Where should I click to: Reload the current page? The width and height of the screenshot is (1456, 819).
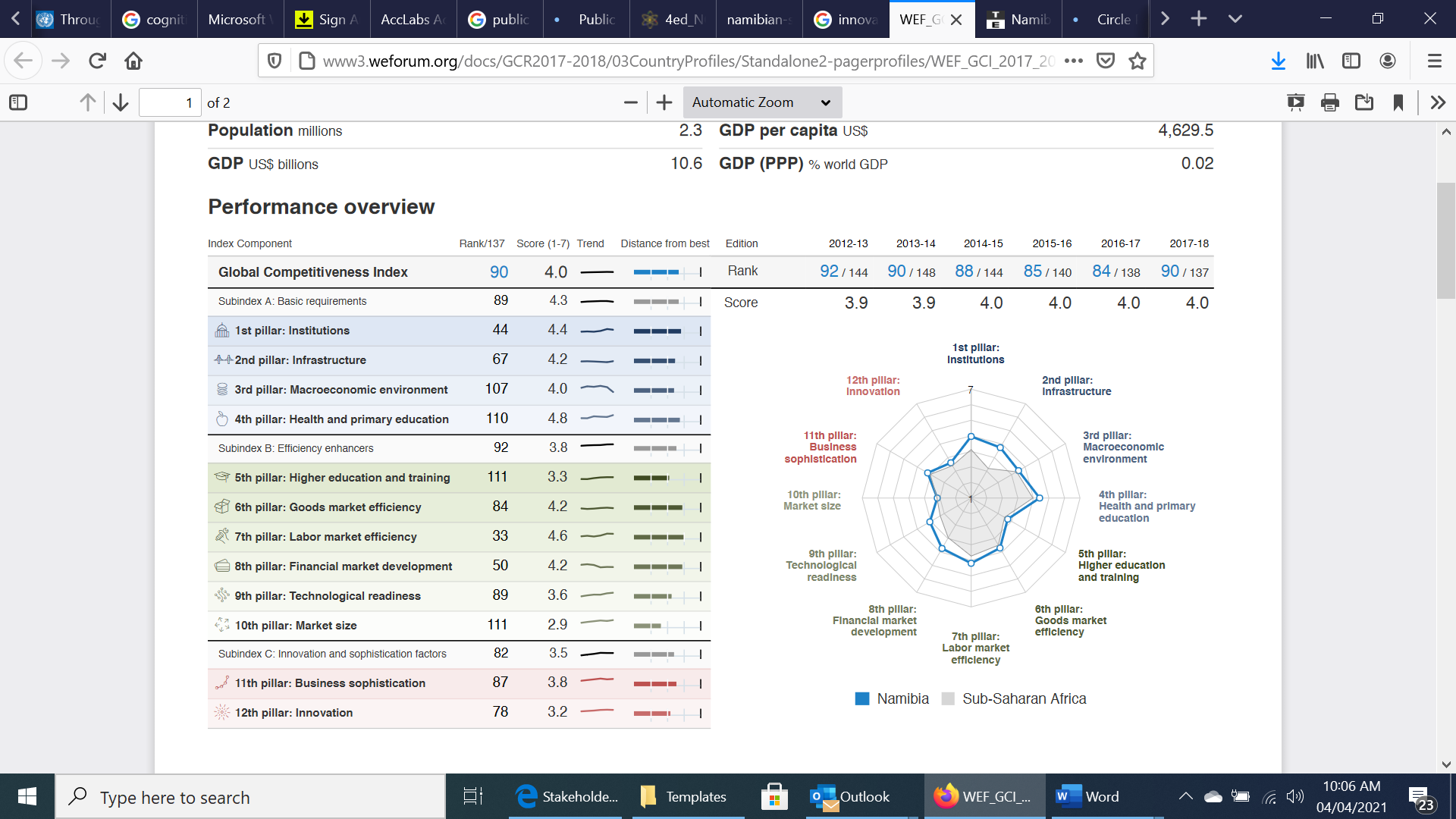tap(97, 61)
